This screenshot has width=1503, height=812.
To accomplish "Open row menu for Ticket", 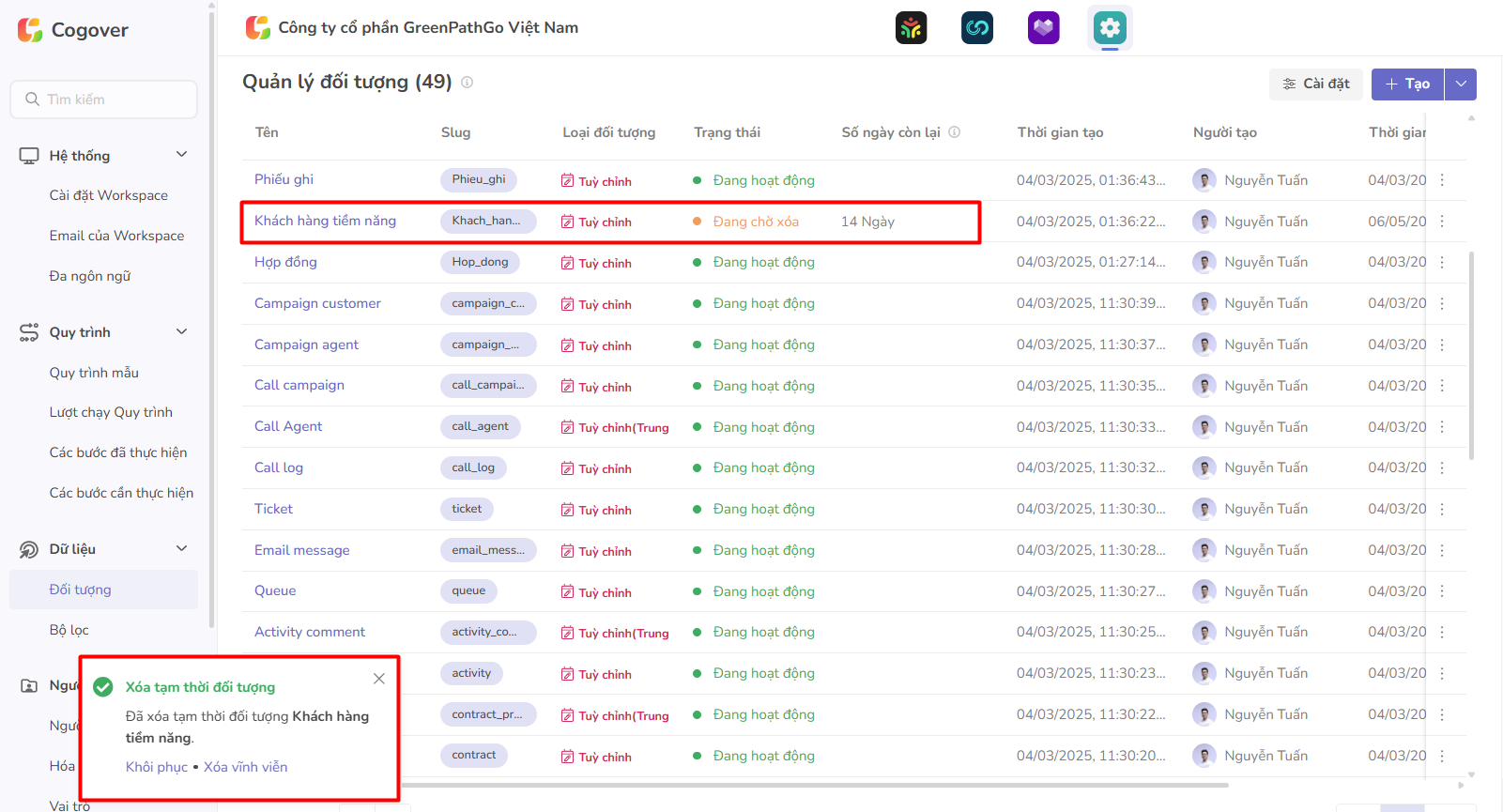I will point(1442,509).
